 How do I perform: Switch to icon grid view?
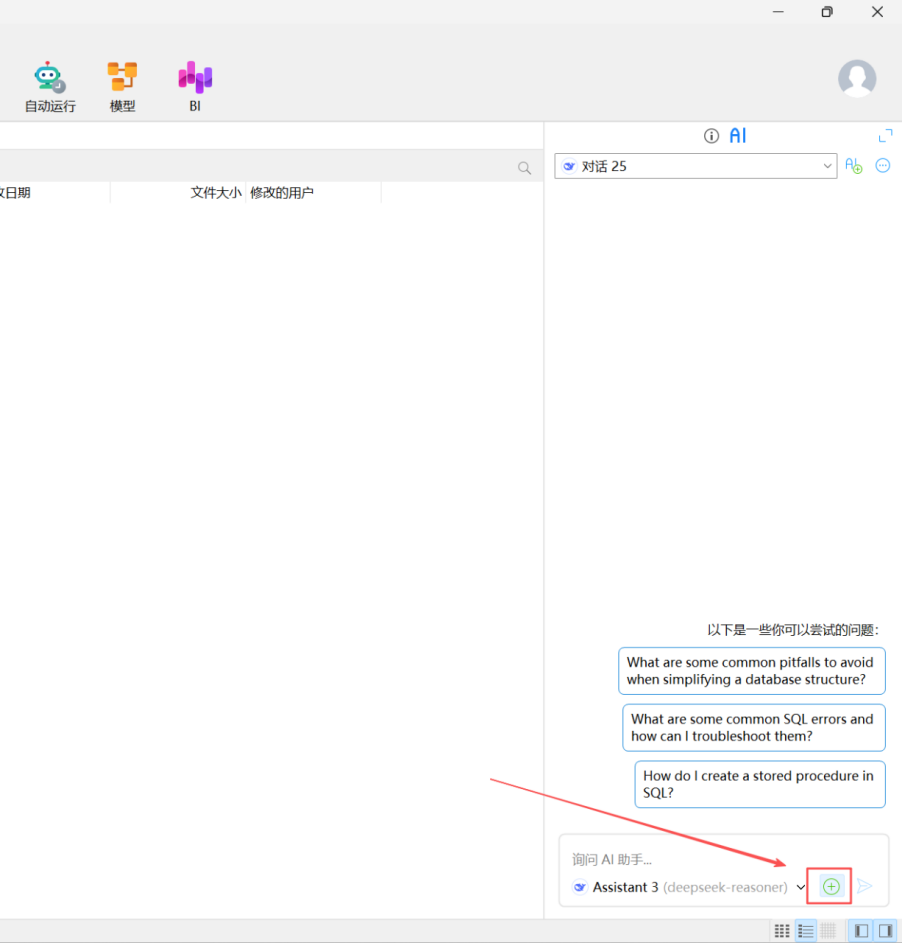(x=782, y=931)
